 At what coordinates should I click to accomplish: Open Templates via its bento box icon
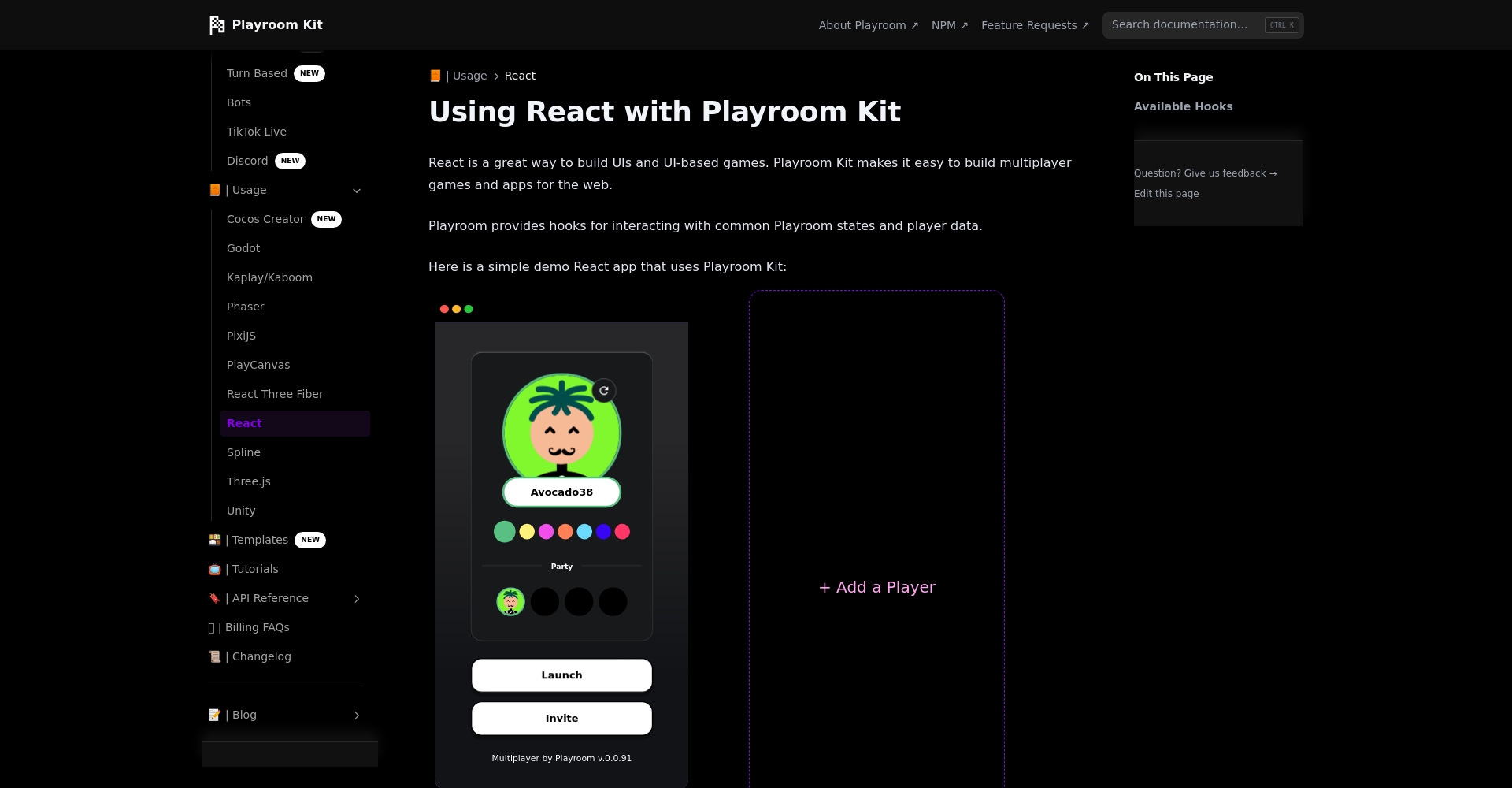[x=214, y=540]
